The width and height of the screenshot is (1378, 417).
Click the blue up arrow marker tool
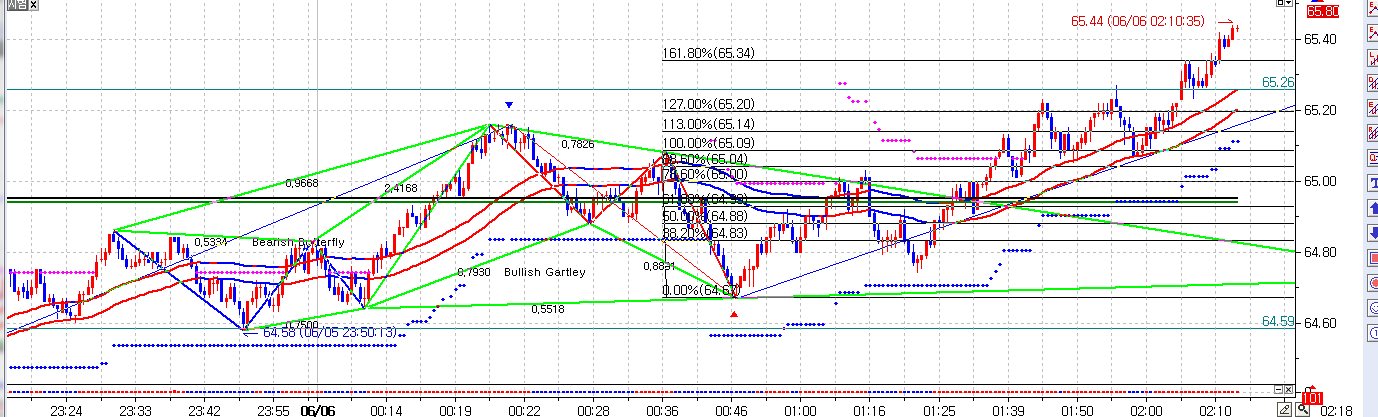[1371, 207]
